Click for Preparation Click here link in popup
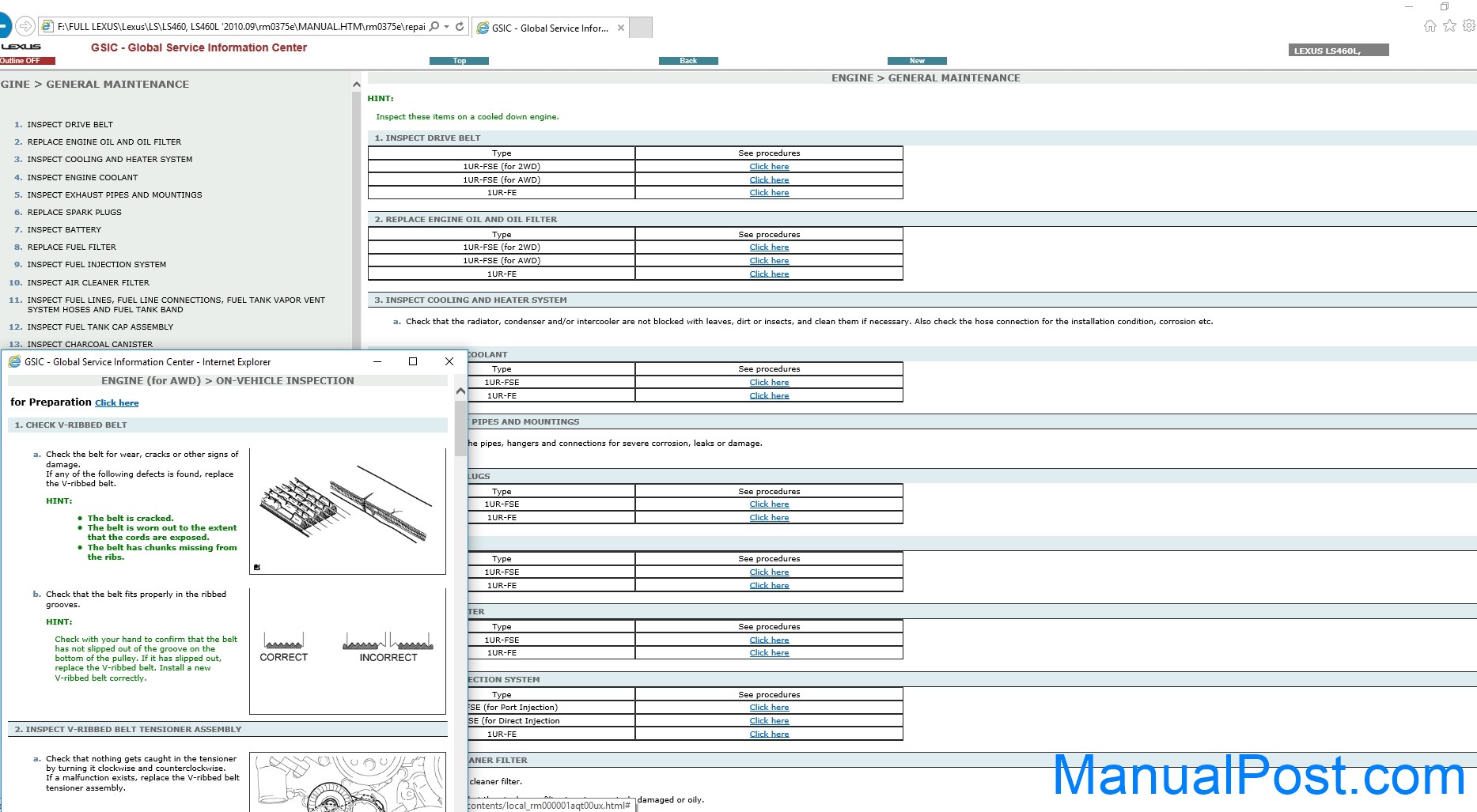Viewport: 1477px width, 812px height. tap(116, 402)
